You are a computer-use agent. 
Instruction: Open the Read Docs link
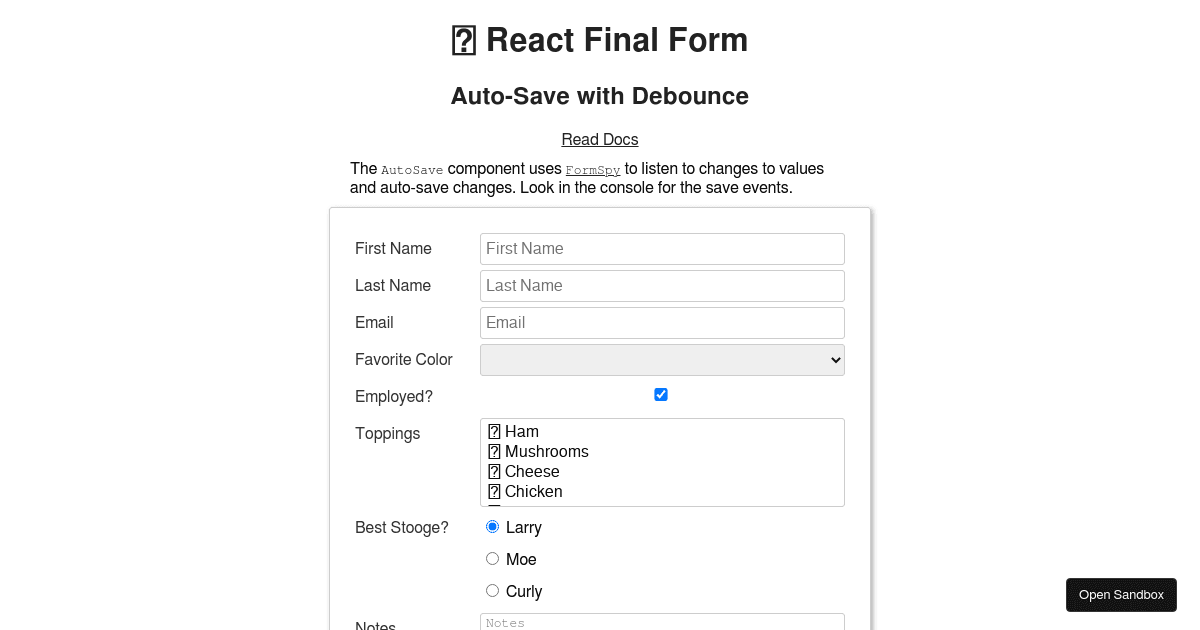coord(599,139)
